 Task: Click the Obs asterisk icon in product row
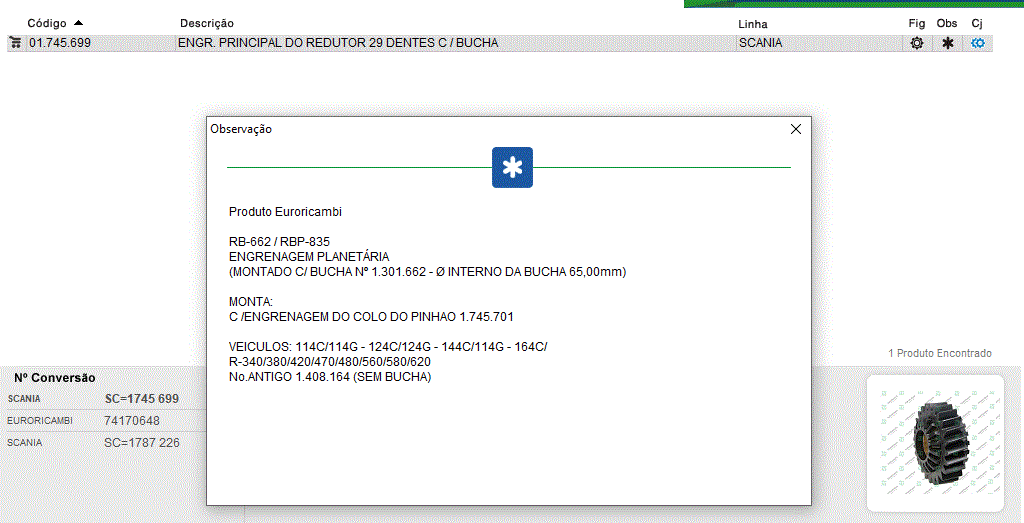tap(947, 43)
